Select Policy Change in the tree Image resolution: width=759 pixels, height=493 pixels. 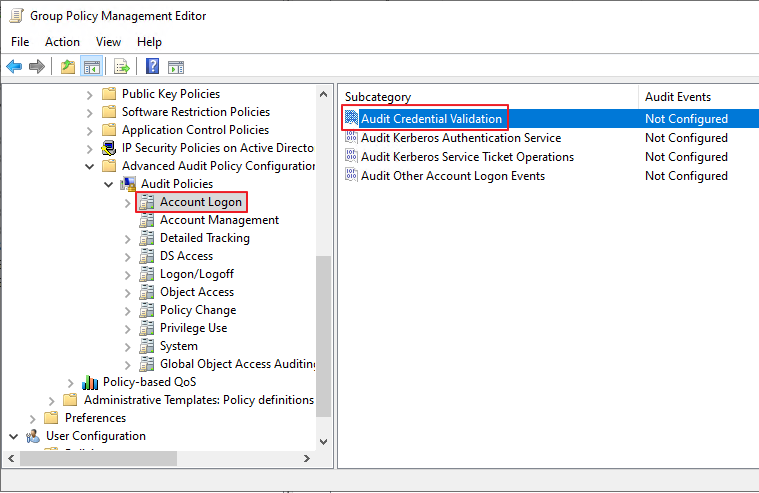click(x=198, y=310)
